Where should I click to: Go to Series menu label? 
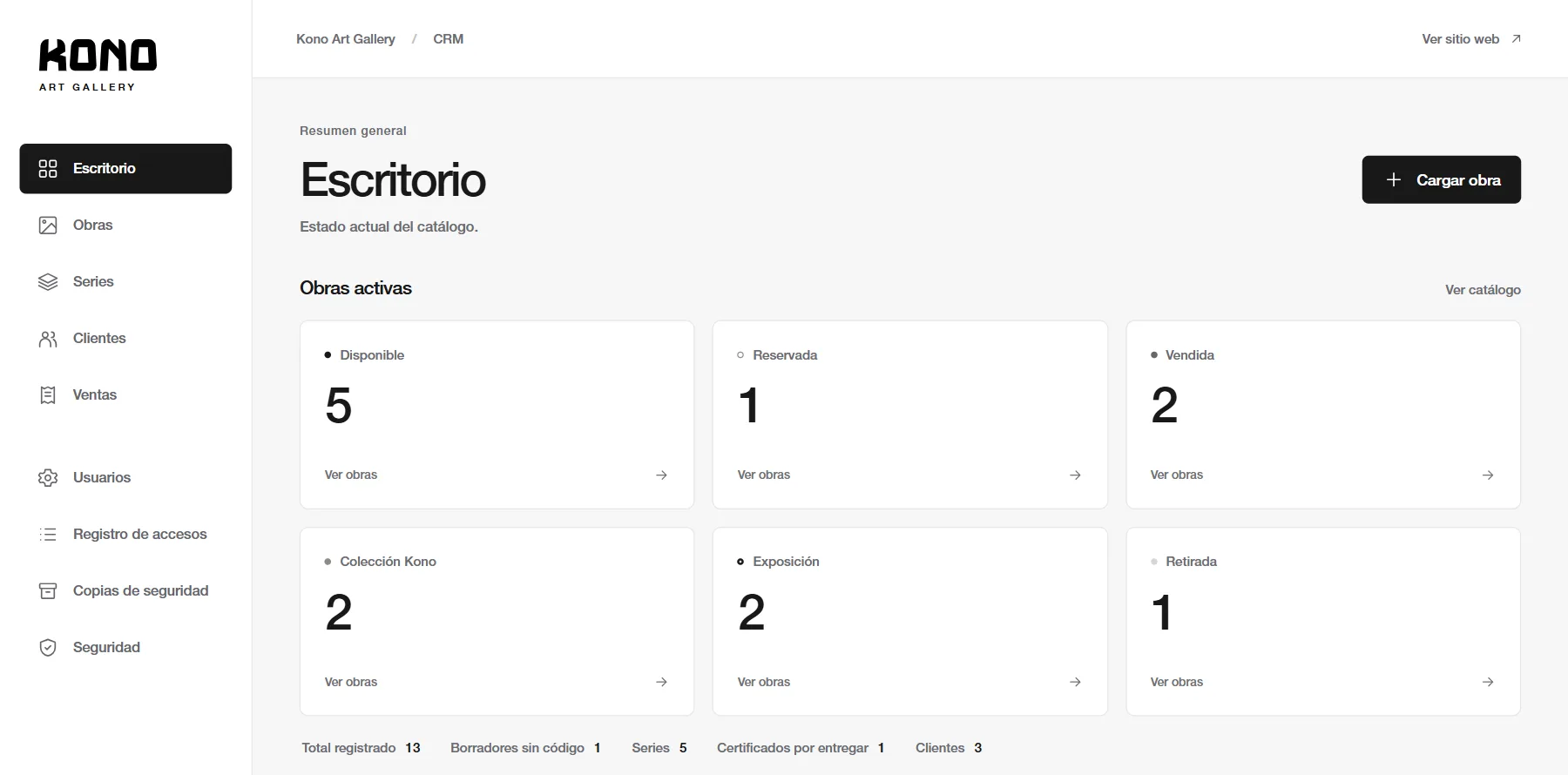93,282
